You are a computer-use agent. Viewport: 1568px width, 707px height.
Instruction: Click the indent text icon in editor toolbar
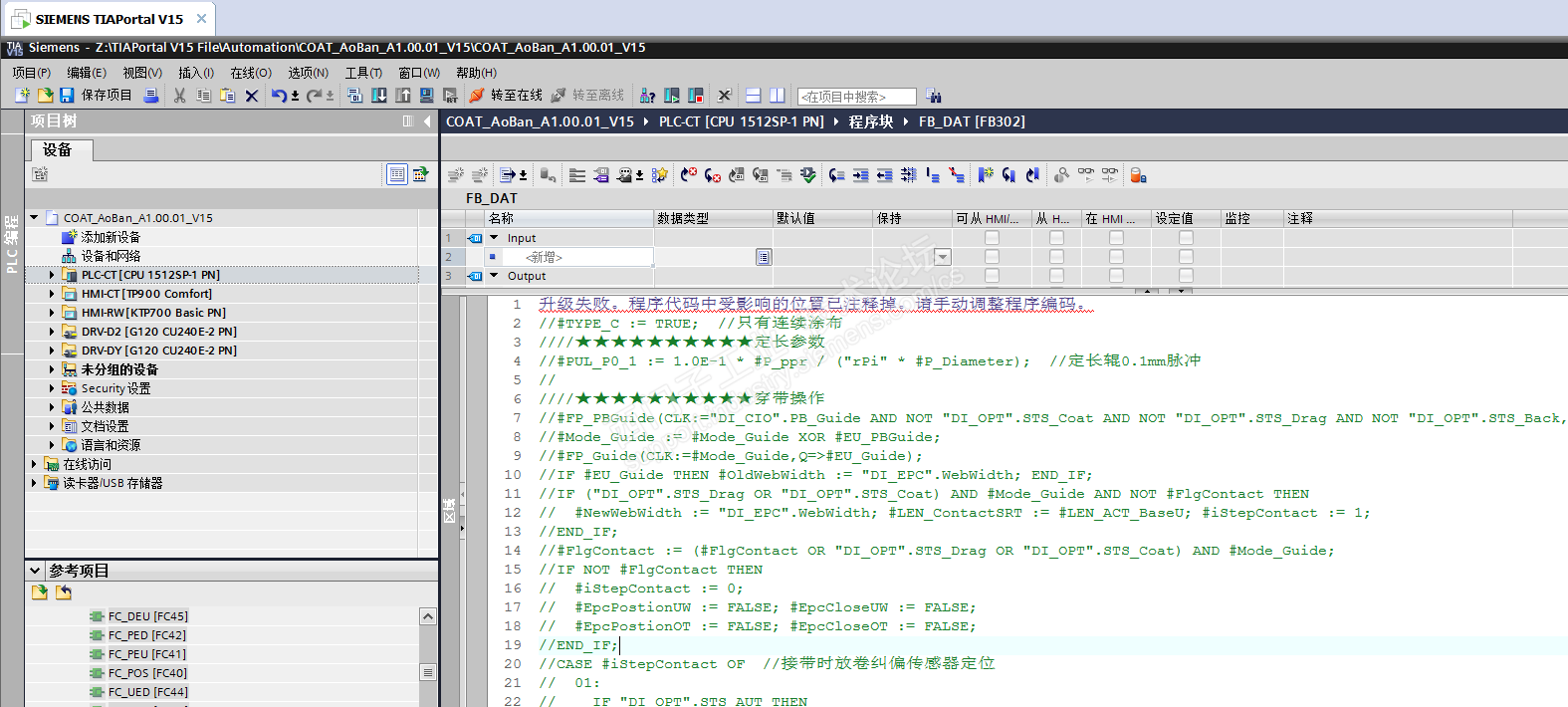click(861, 175)
